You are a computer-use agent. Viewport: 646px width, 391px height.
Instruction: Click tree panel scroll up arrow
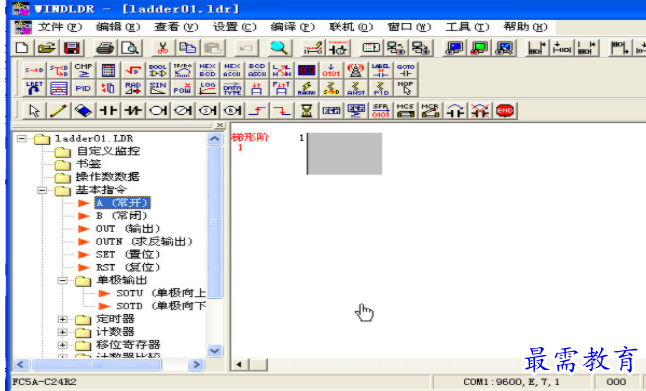pos(215,139)
